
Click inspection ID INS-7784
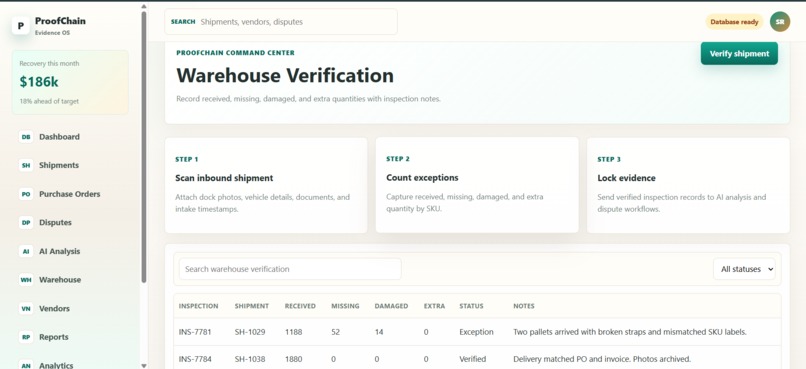[x=195, y=359]
